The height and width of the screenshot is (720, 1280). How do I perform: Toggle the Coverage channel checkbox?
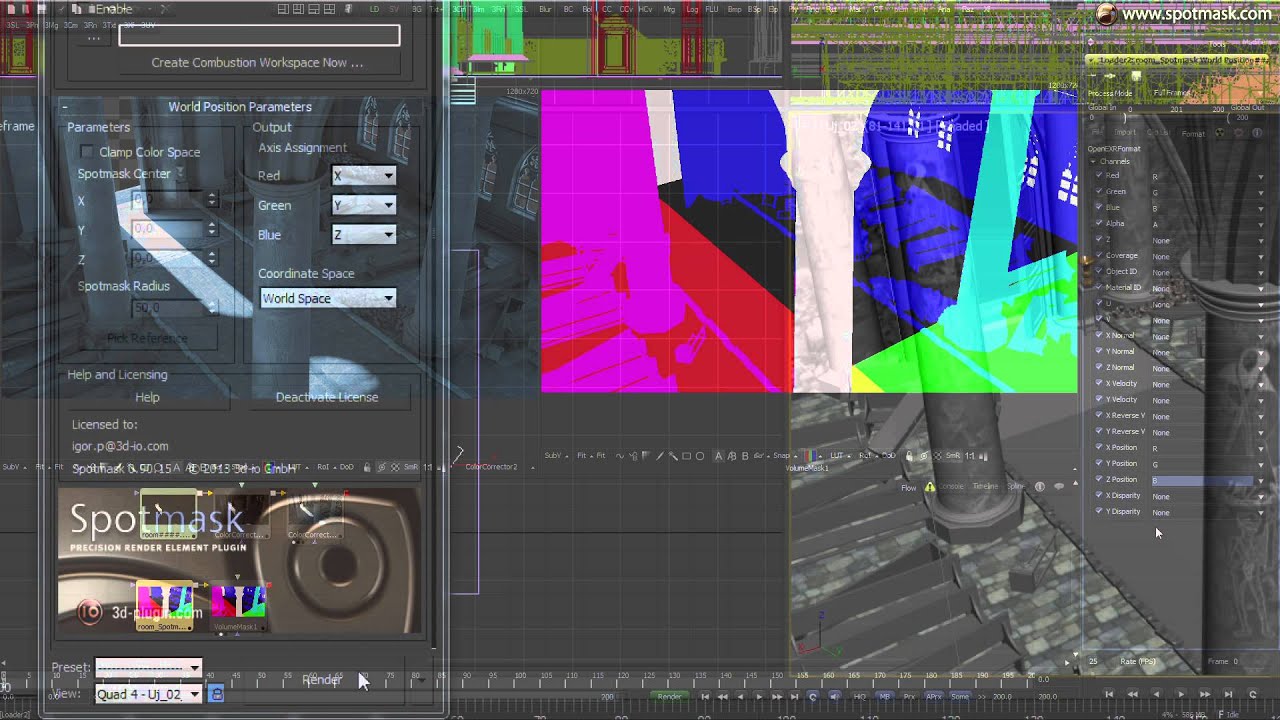point(1099,256)
